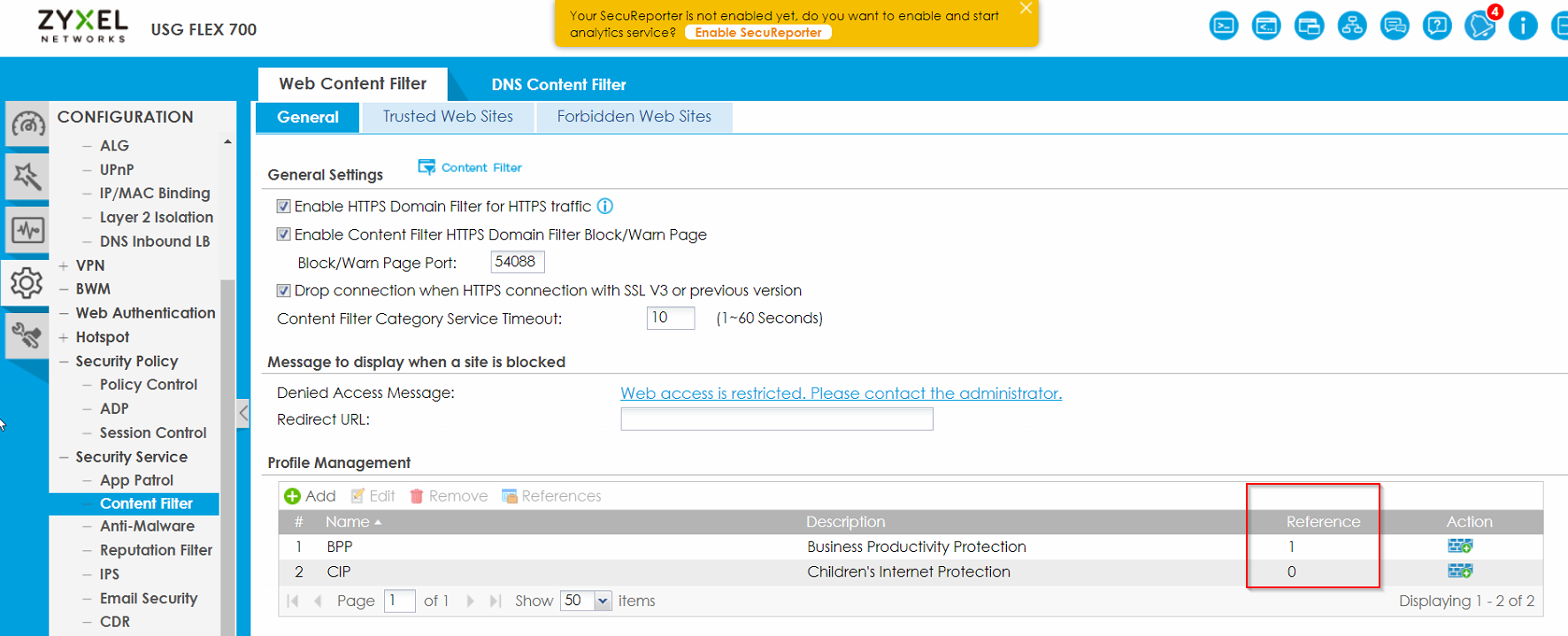Viewport: 1568px width, 636px height.
Task: Click the action icon for BPP profile
Action: click(x=1459, y=547)
